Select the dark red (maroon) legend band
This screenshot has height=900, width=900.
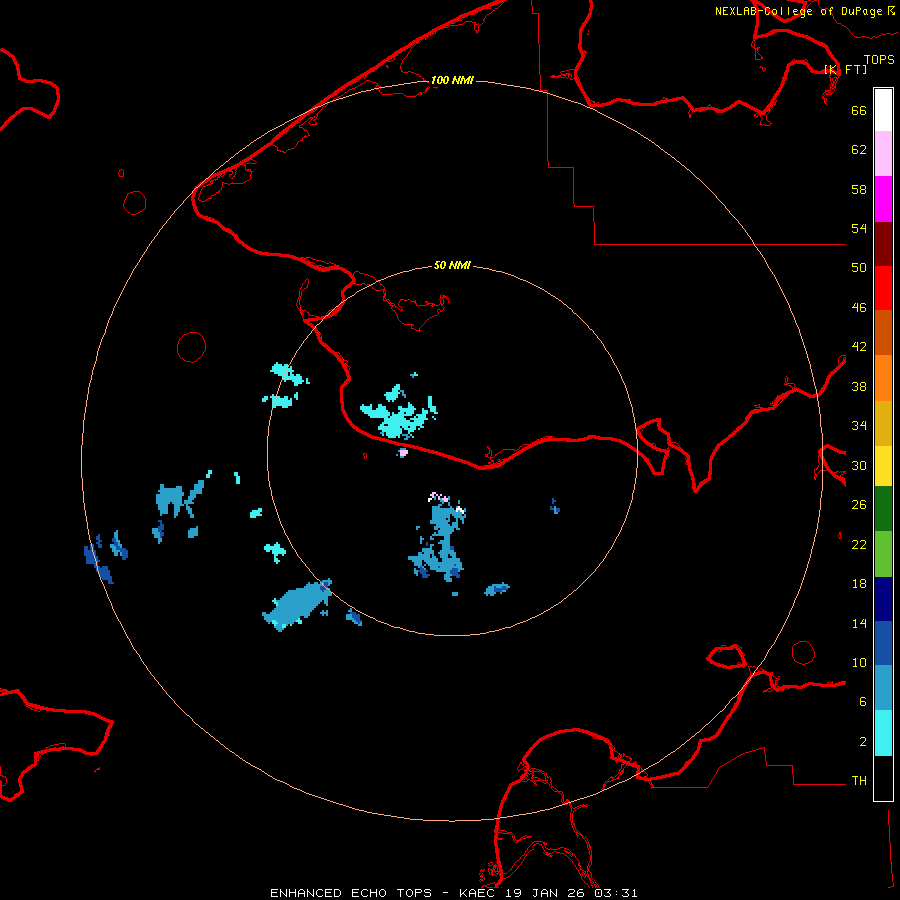883,243
